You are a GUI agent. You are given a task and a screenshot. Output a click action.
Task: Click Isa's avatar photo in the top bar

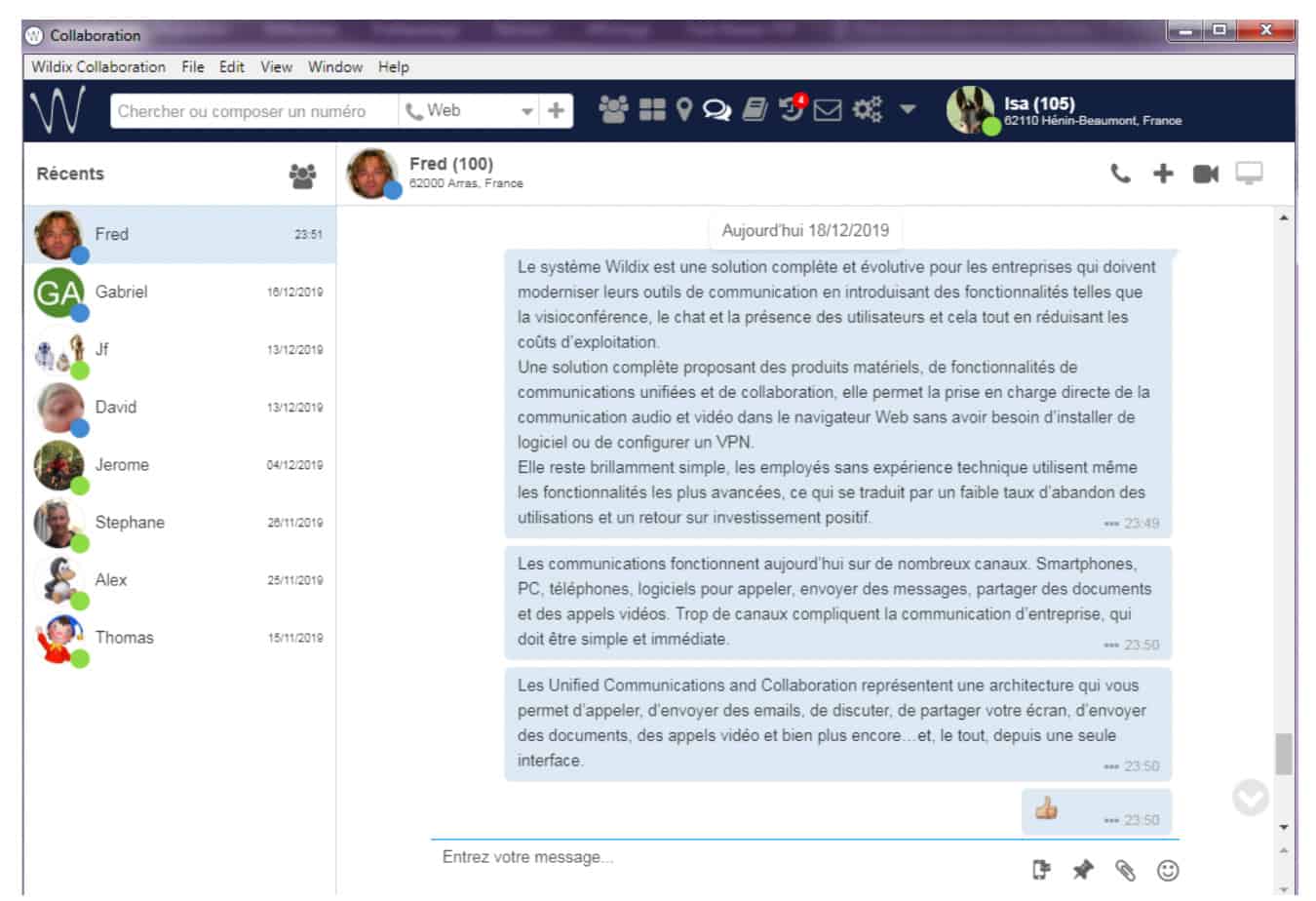point(971,109)
